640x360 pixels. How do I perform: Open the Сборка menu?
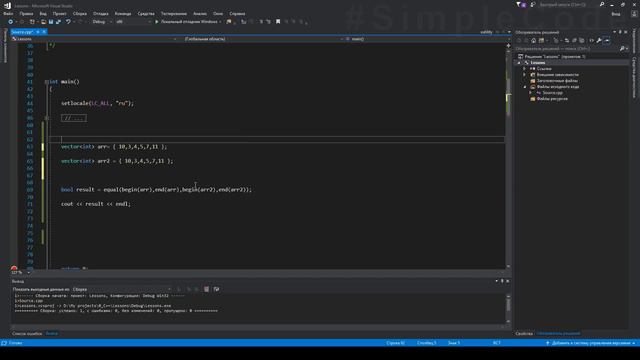(80, 13)
